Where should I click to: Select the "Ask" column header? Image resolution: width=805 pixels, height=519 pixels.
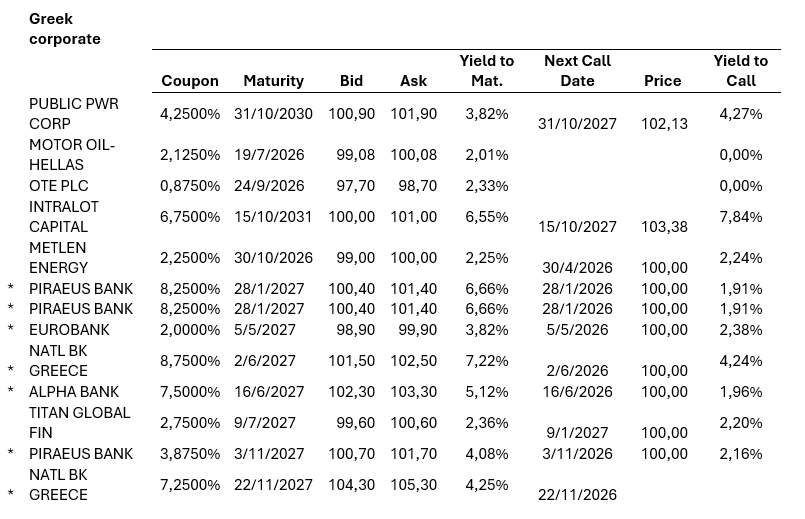coord(413,81)
